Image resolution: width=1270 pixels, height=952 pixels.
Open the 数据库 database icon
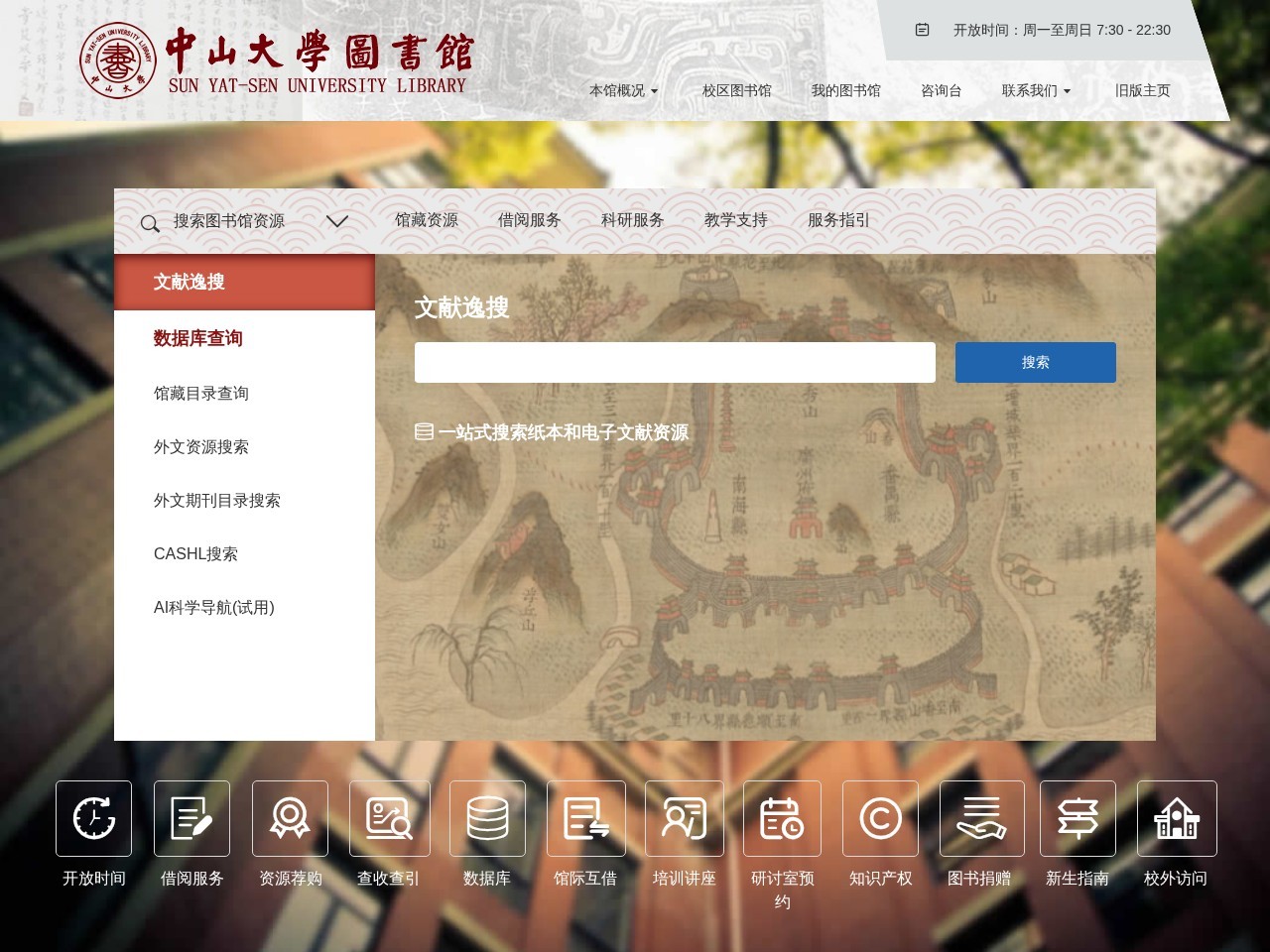click(487, 818)
